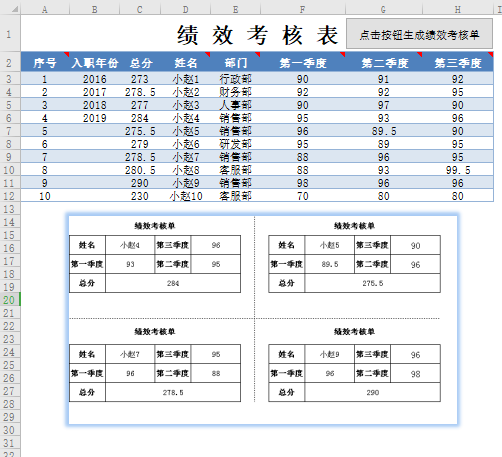
Task: Click the select-all corner triangle
Action: click(15, 9)
